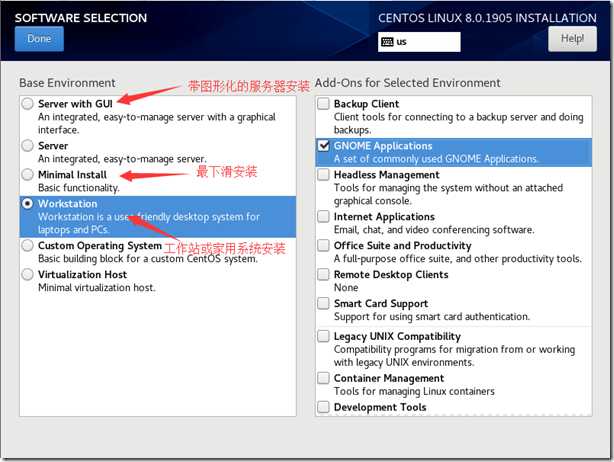Click 'Basic functionality.' description text
Screen dimensions: 614x462
(79, 188)
